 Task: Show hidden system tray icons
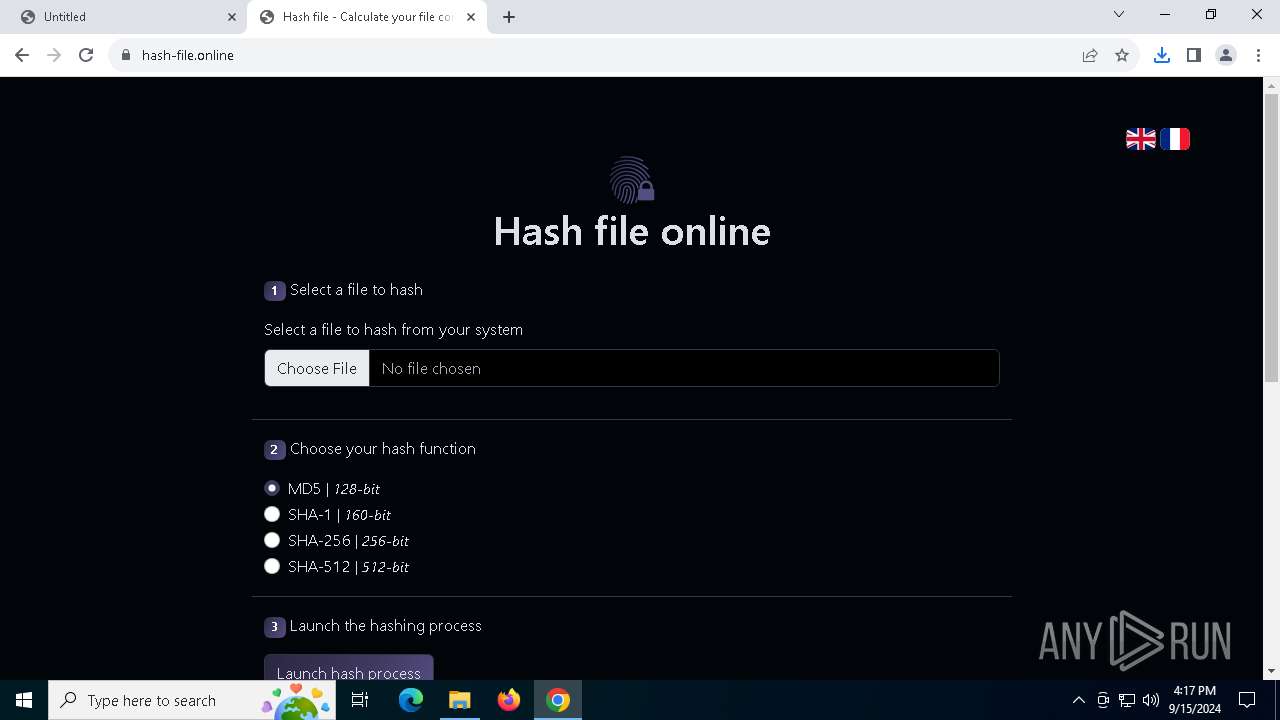click(1078, 700)
